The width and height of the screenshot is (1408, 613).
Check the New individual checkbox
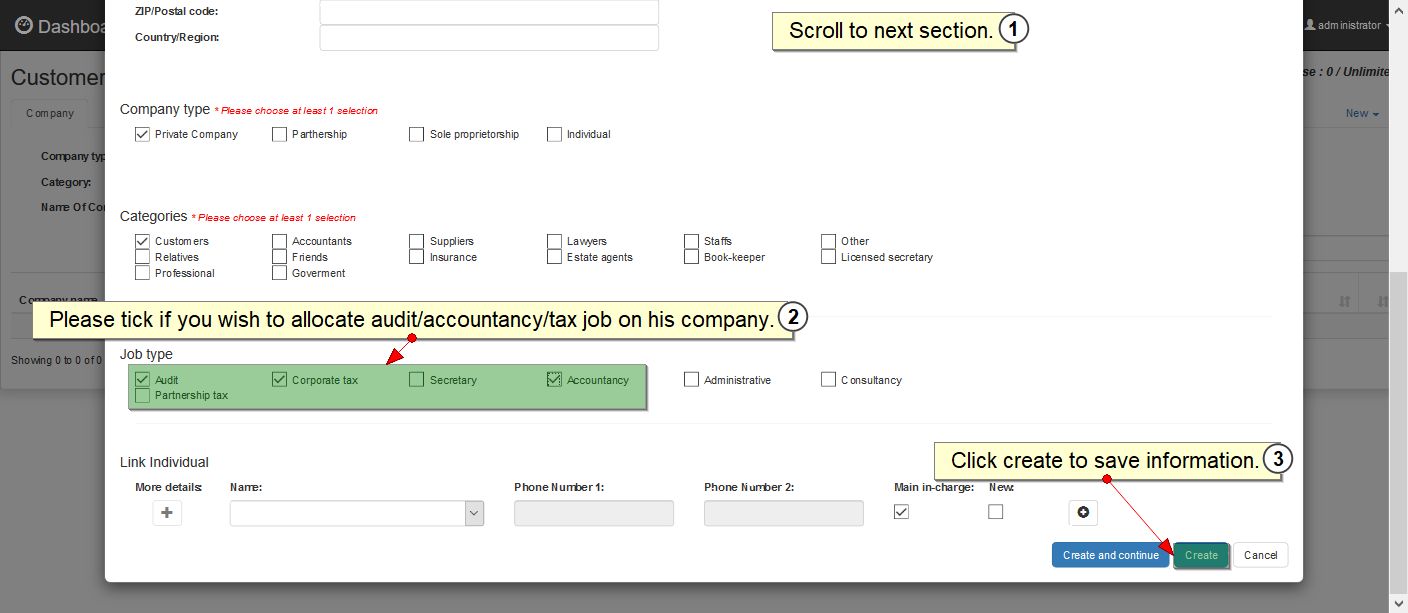(x=995, y=512)
